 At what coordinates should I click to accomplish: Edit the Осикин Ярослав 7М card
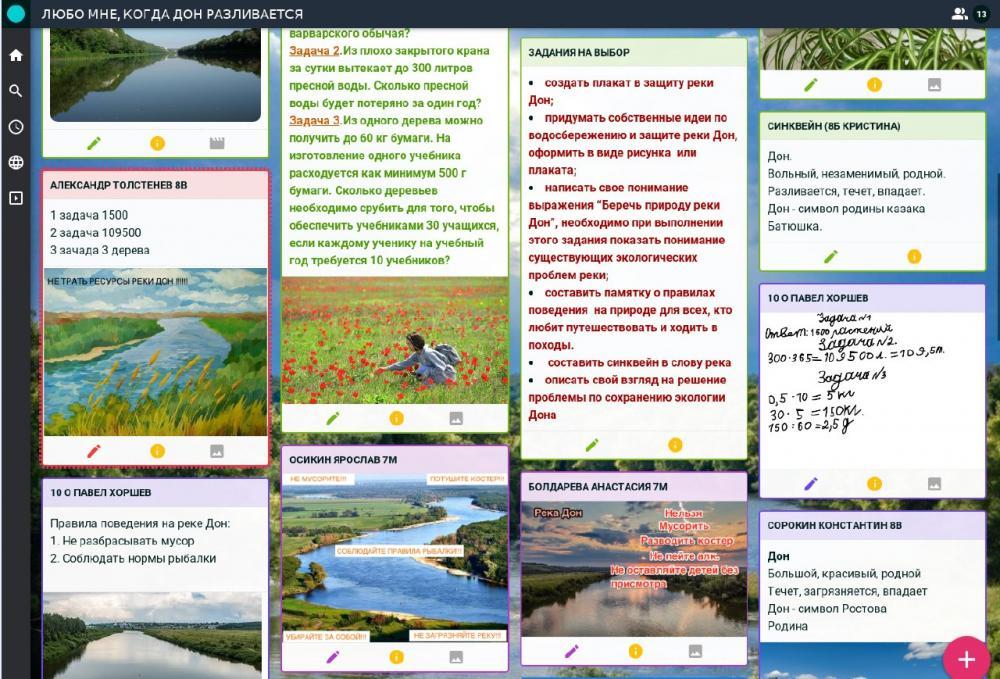(x=333, y=657)
